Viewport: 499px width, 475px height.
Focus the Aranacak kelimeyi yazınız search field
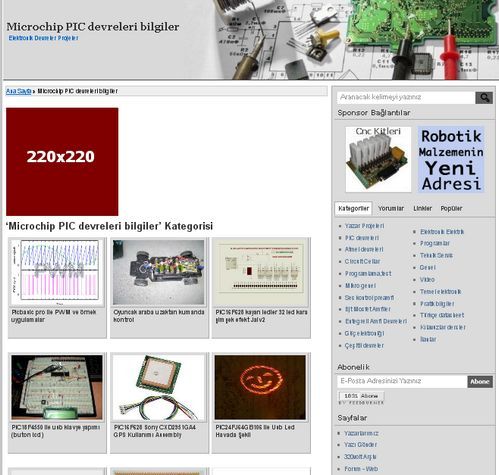click(406, 97)
